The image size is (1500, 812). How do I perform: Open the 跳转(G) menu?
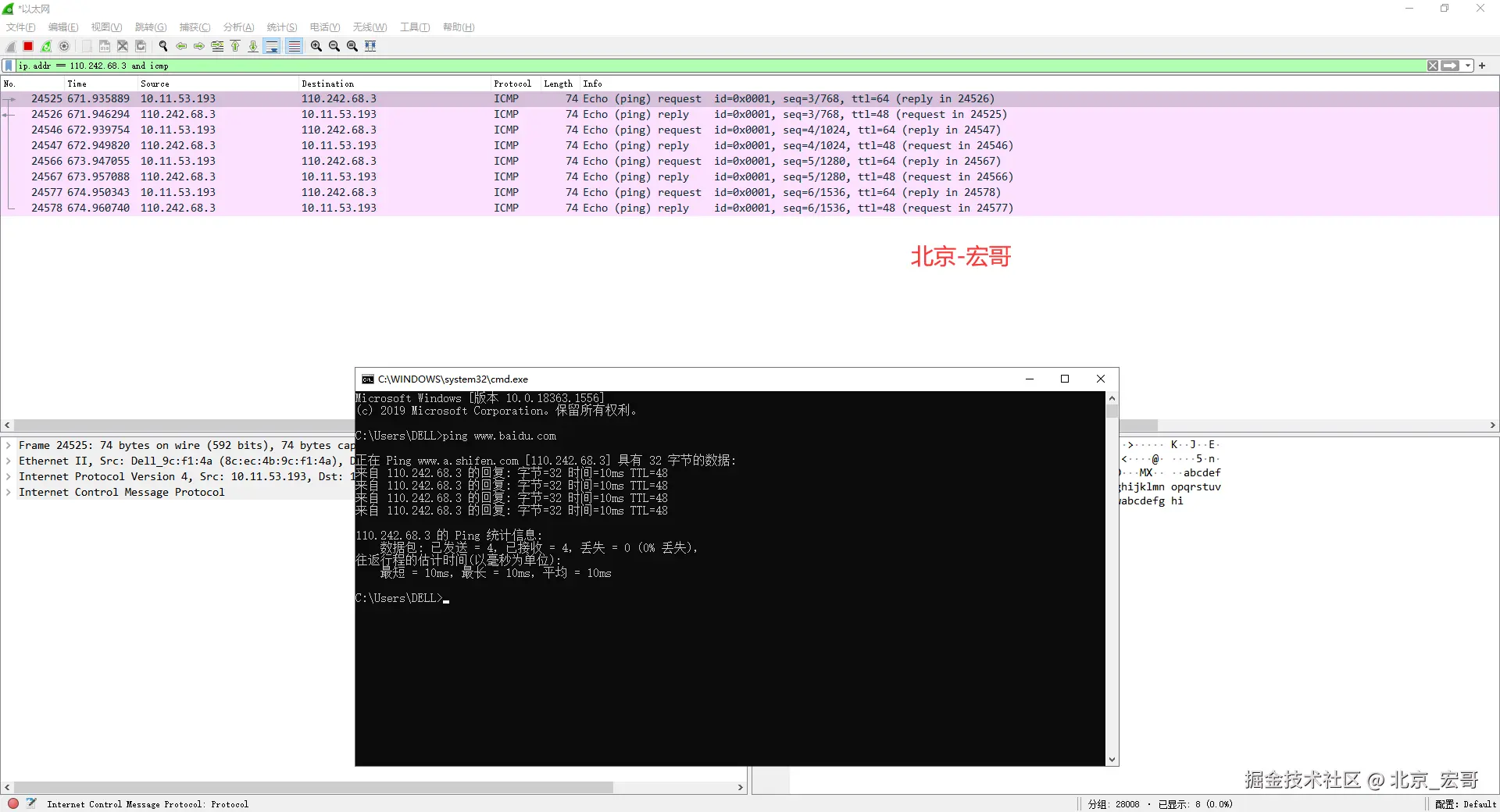pyautogui.click(x=151, y=27)
